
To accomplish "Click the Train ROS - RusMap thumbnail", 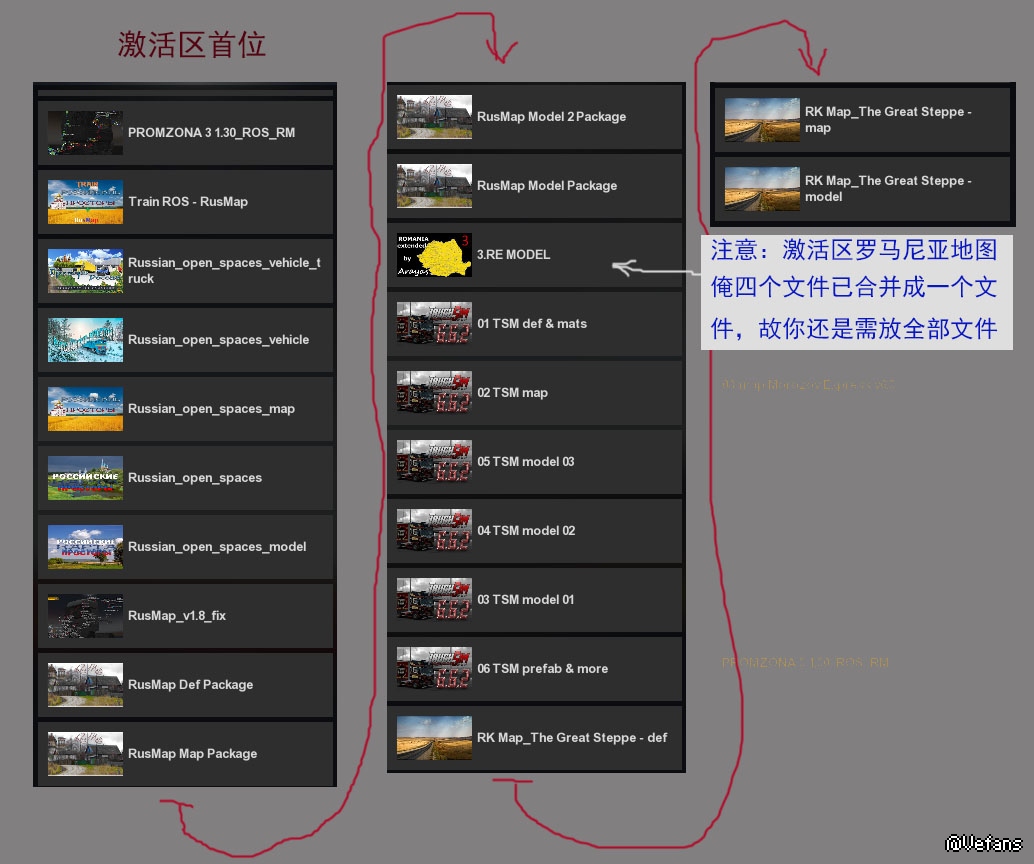I will click(85, 202).
